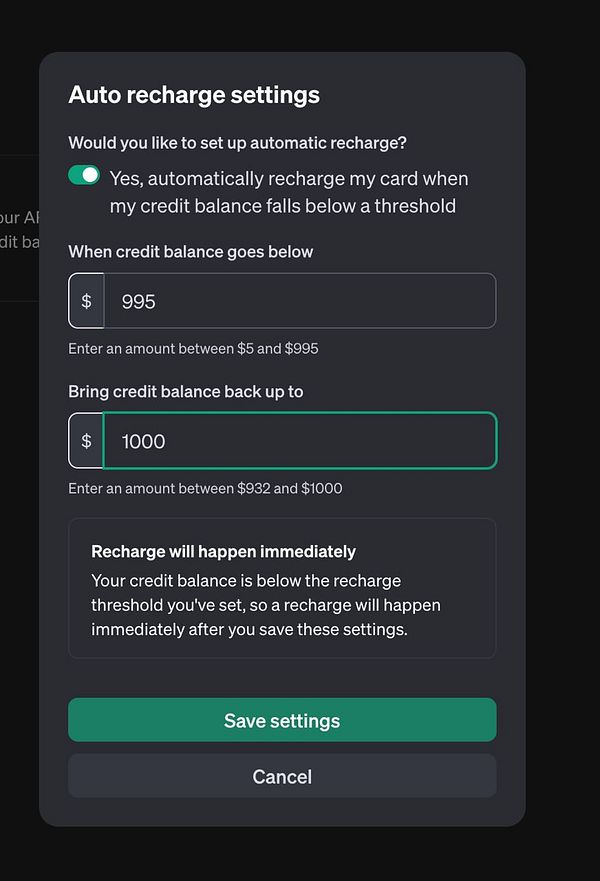Image resolution: width=600 pixels, height=881 pixels.
Task: Click the dark backdrop above the dialog
Action: pos(300,25)
